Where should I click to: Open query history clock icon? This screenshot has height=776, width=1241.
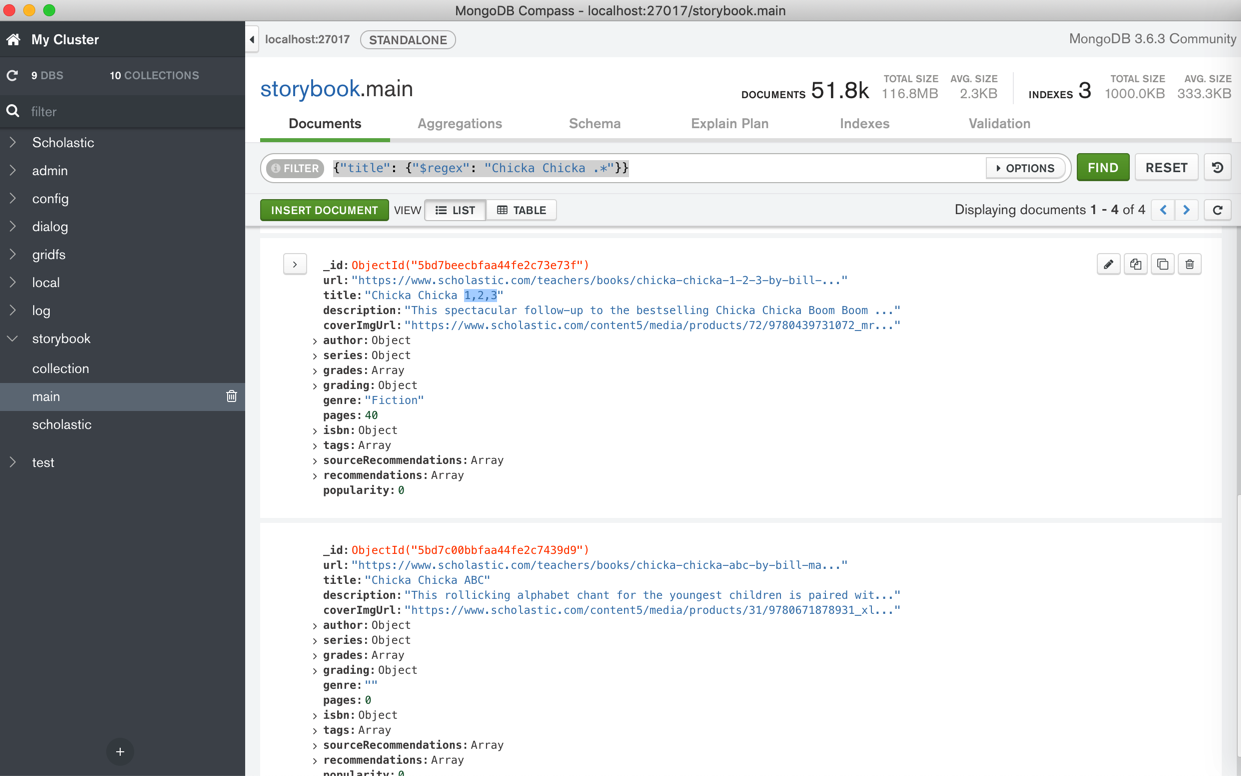pos(1217,168)
